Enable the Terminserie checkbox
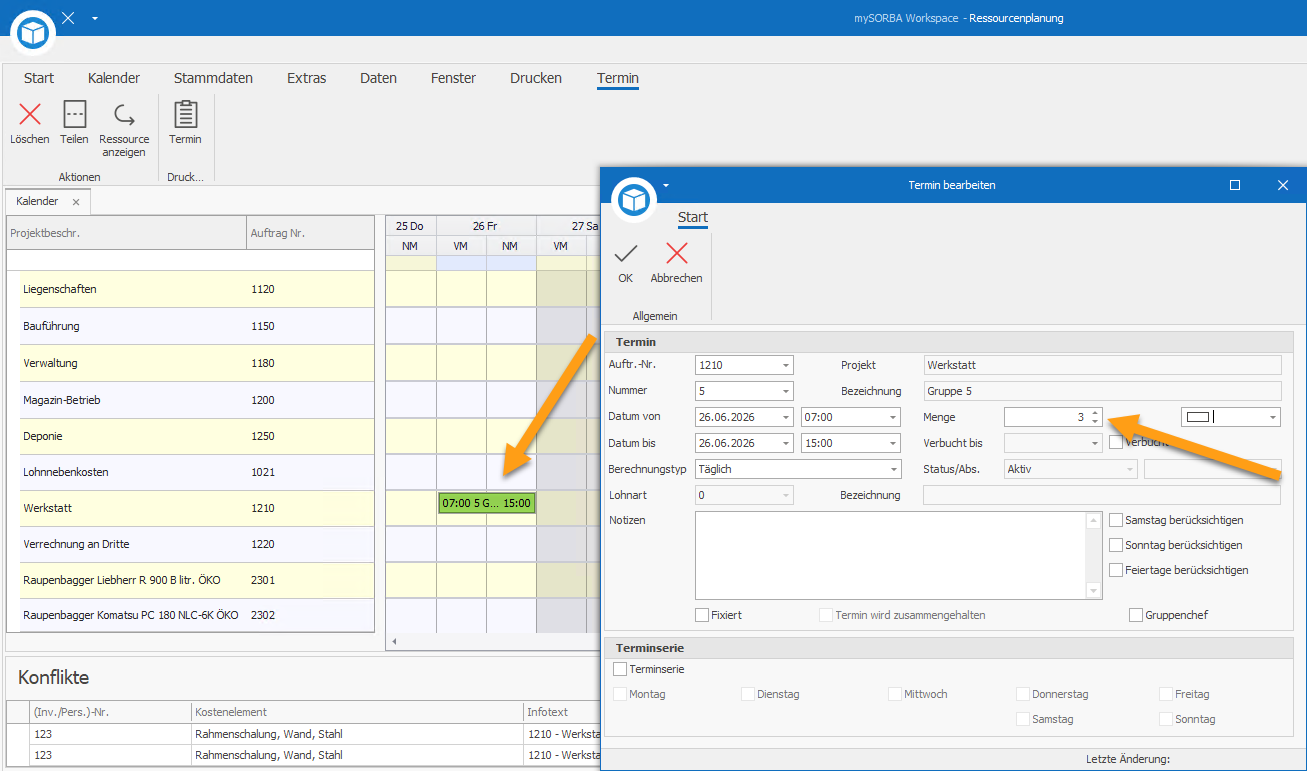1307x771 pixels. (620, 669)
